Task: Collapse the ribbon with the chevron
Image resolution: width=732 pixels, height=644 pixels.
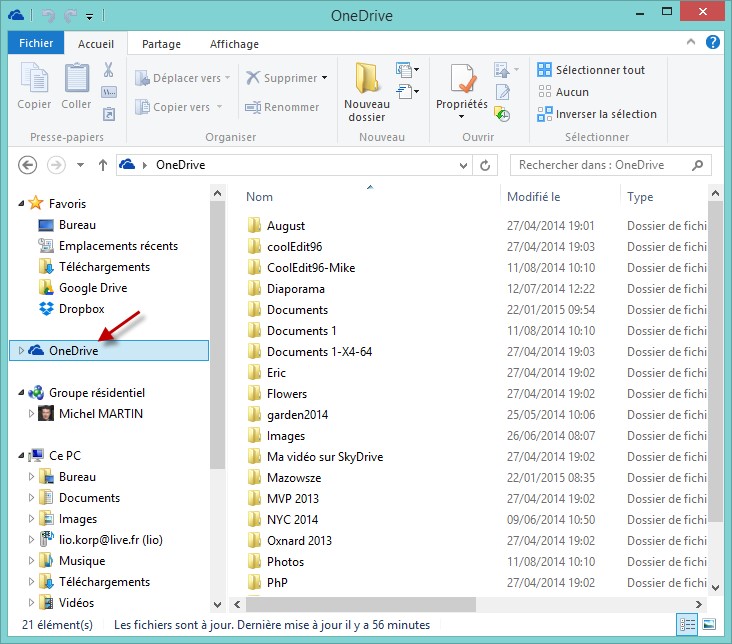Action: 692,43
